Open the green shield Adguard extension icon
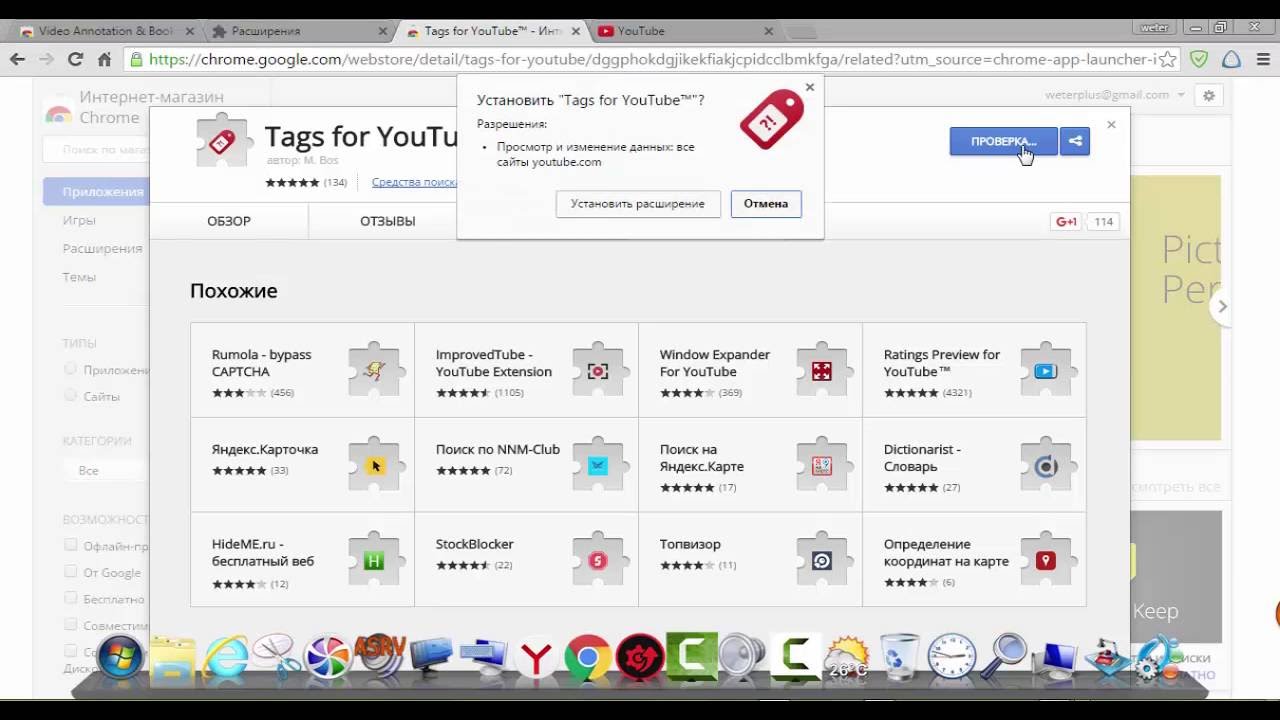1280x720 pixels. [1200, 60]
